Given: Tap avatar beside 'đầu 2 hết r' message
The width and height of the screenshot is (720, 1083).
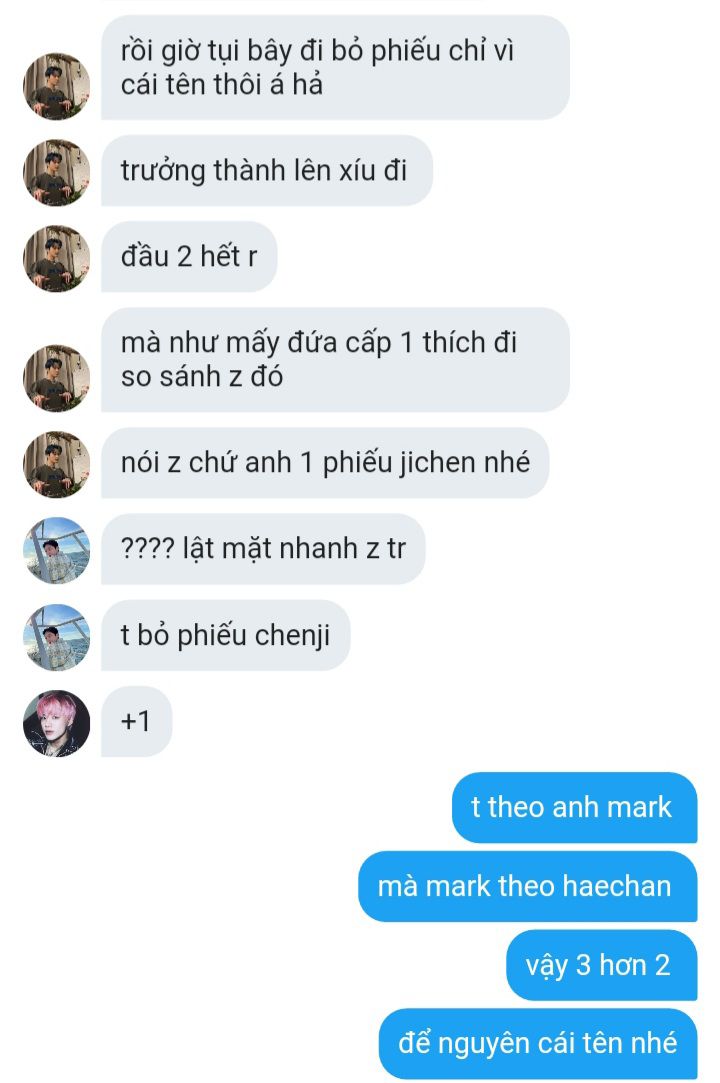Looking at the screenshot, I should pos(57,258).
